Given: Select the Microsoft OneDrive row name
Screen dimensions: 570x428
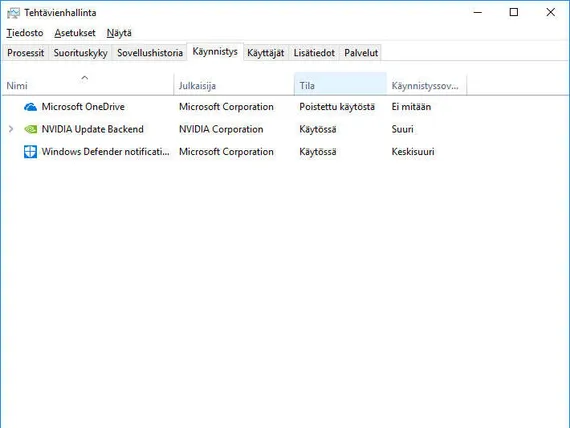Looking at the screenshot, I should click(x=83, y=107).
